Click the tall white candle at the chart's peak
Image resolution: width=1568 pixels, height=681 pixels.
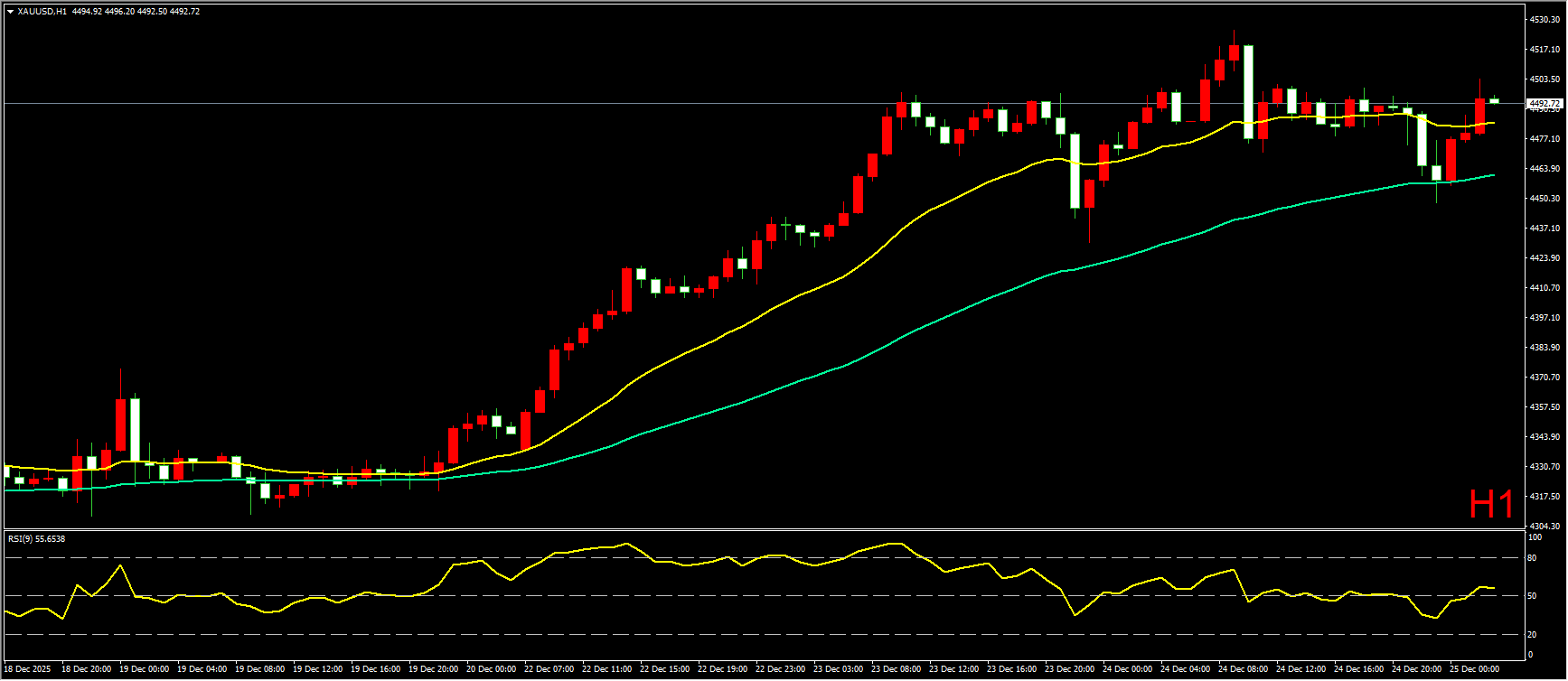click(1248, 92)
